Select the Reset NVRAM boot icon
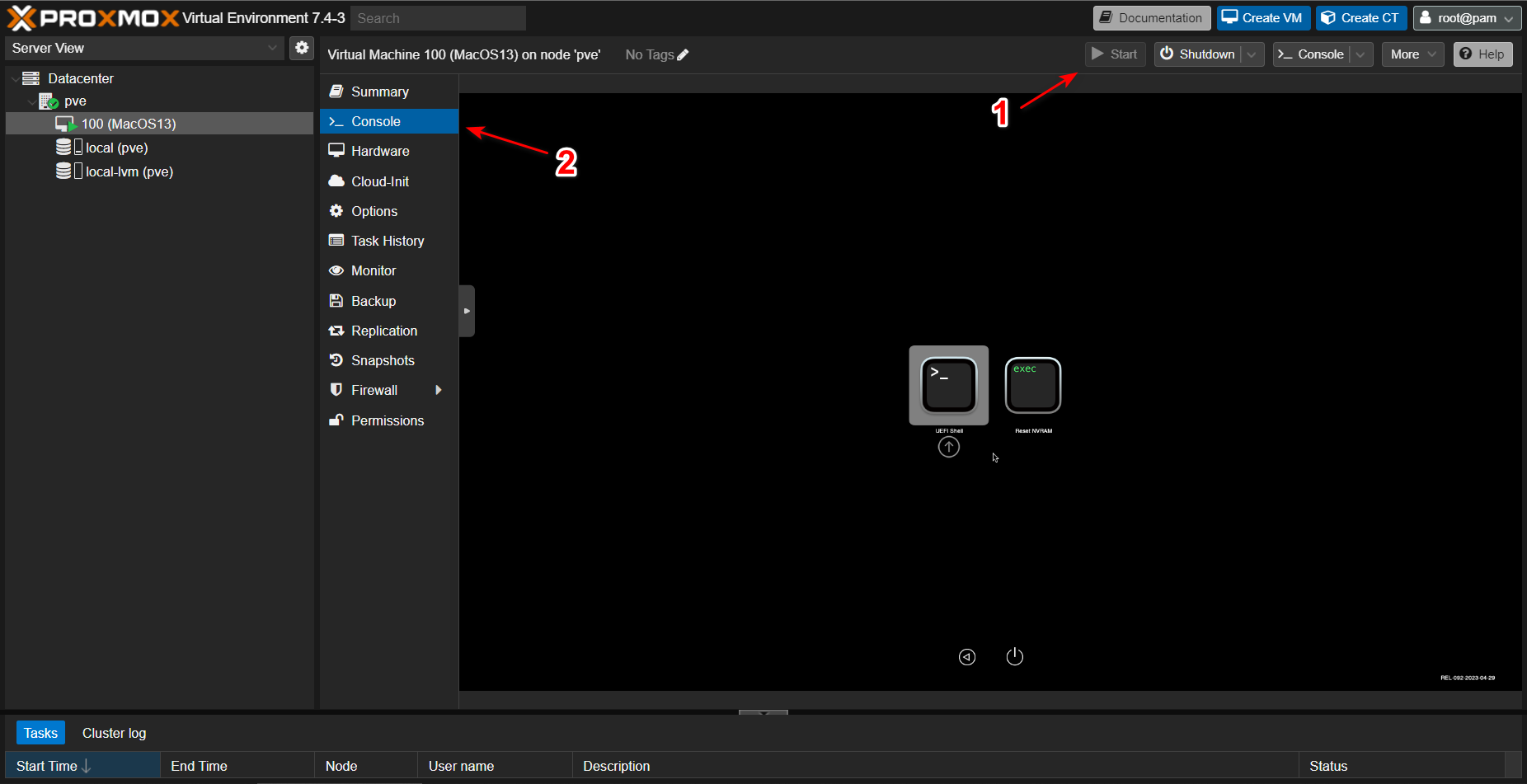Screen dimensions: 1527x784 pos(1032,385)
